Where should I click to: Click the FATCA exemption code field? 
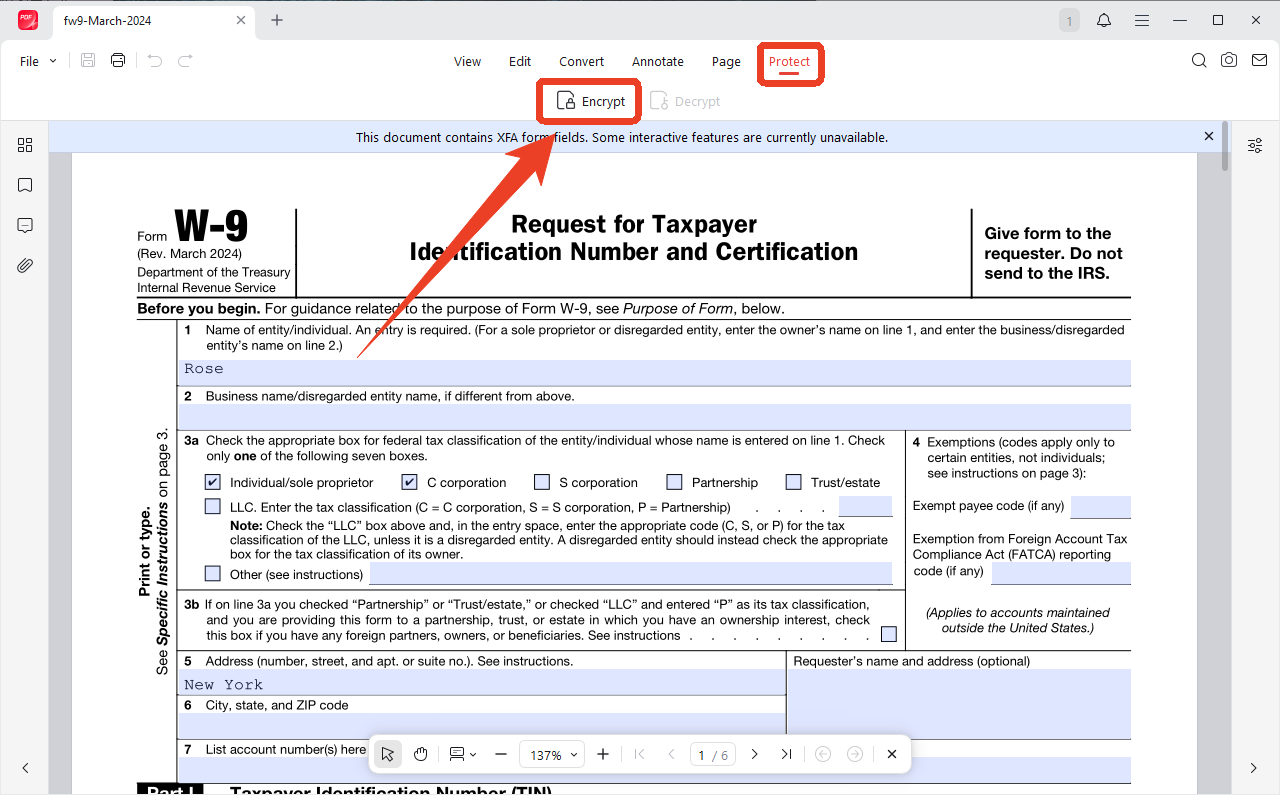[1061, 573]
